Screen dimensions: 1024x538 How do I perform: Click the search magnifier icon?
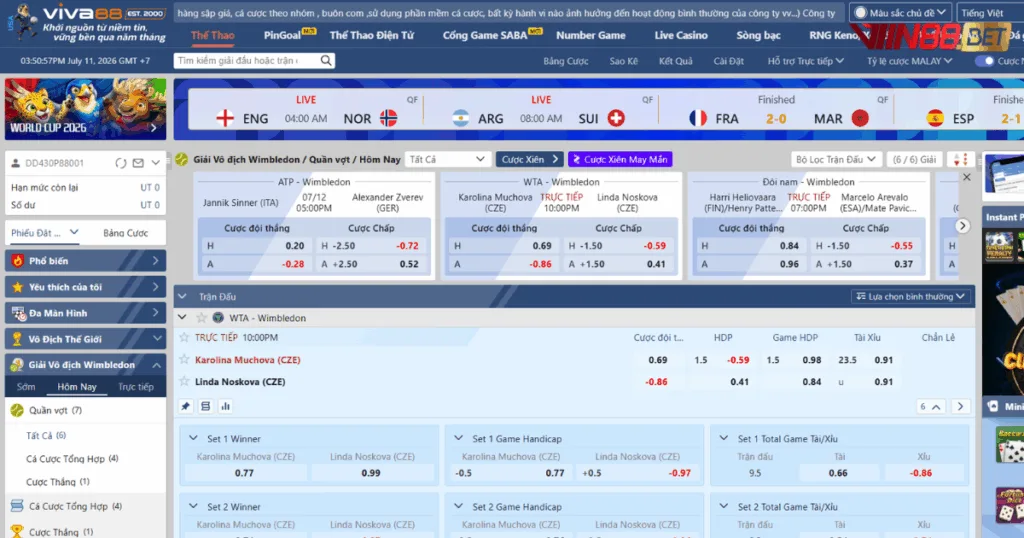pyautogui.click(x=326, y=61)
